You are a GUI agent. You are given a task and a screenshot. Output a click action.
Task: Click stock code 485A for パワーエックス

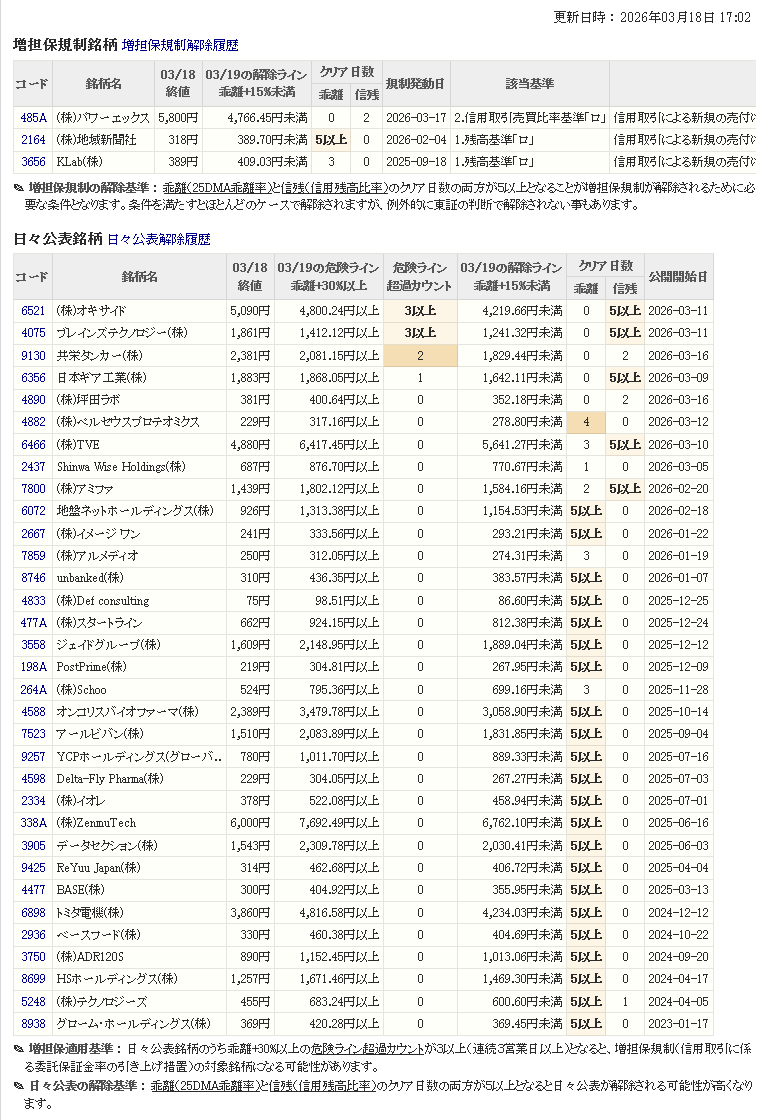[33, 117]
